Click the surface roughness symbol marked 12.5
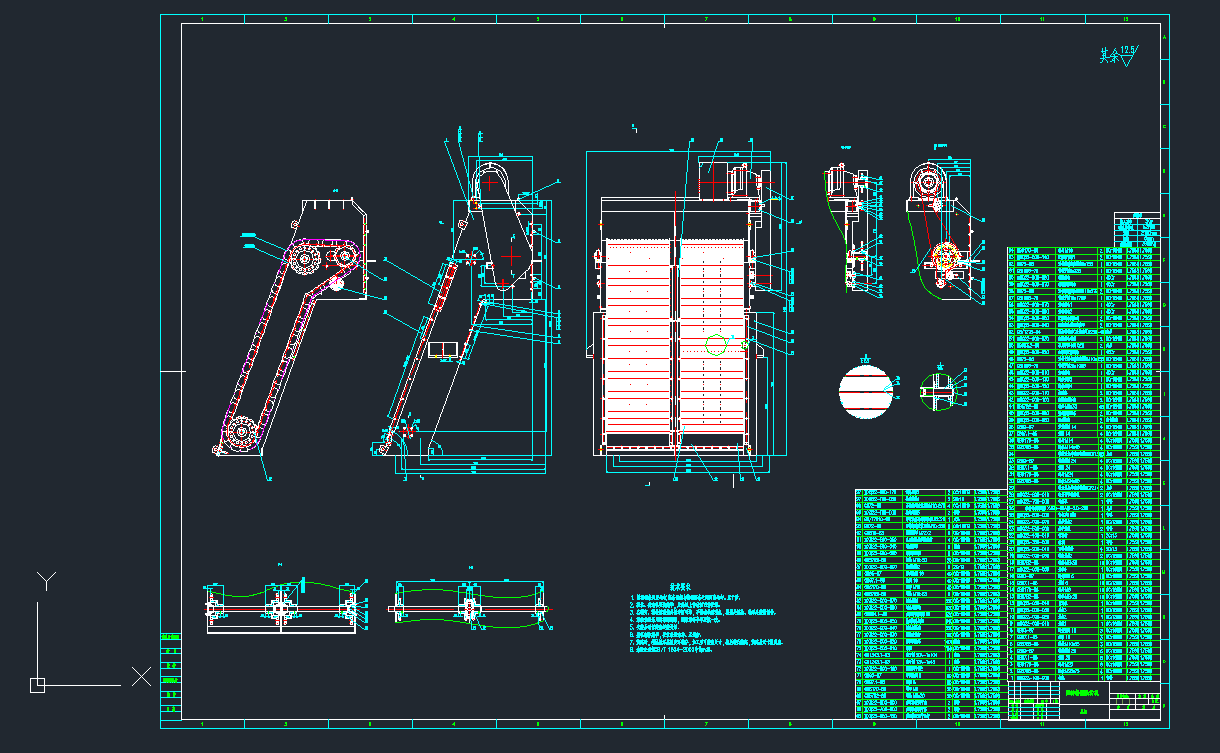1220x753 pixels. 1120,56
